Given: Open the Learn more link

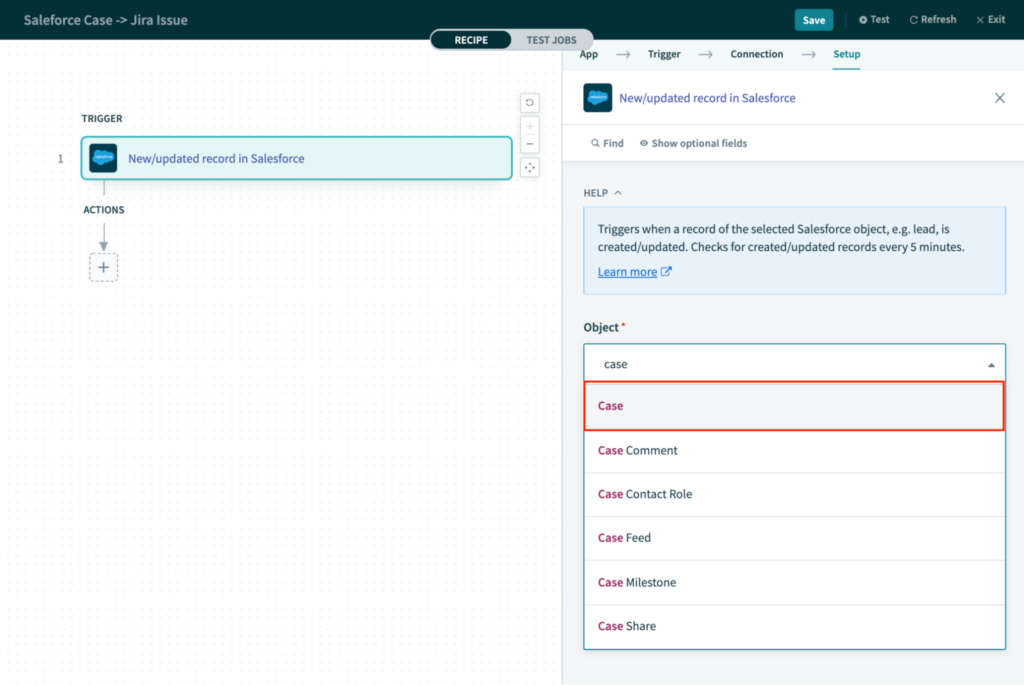Looking at the screenshot, I should [x=627, y=271].
